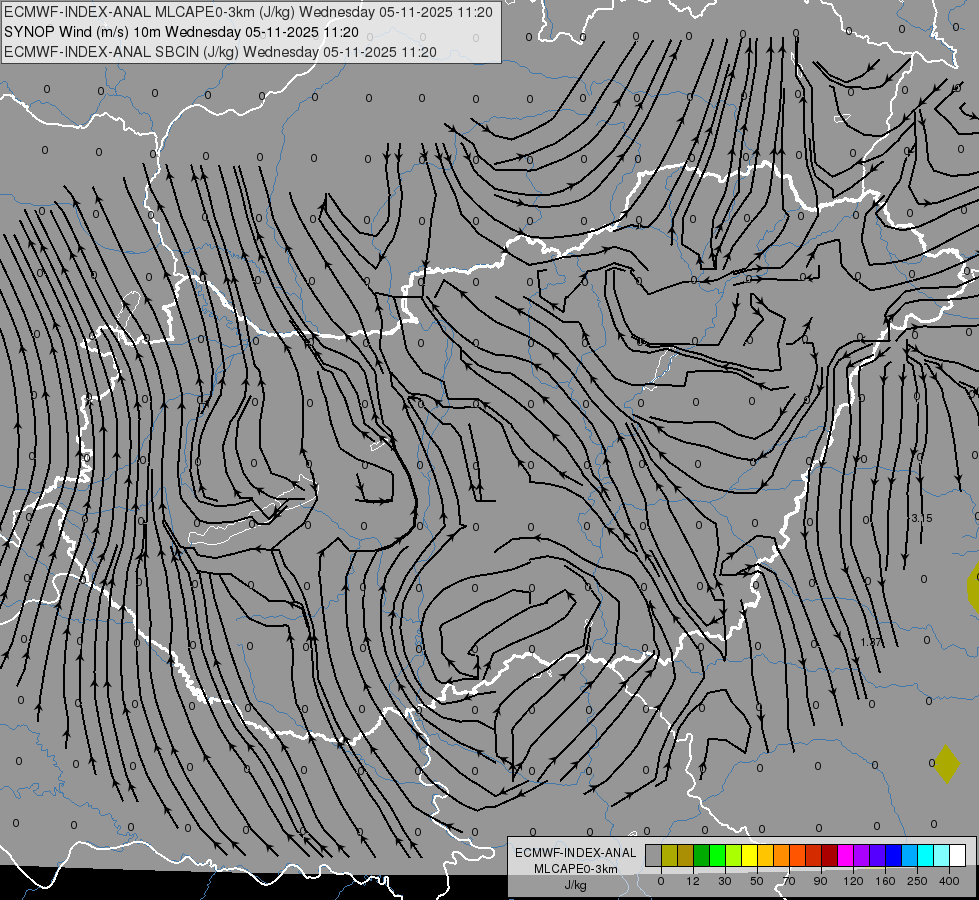Pick the pure blue legend swatch

893,856
